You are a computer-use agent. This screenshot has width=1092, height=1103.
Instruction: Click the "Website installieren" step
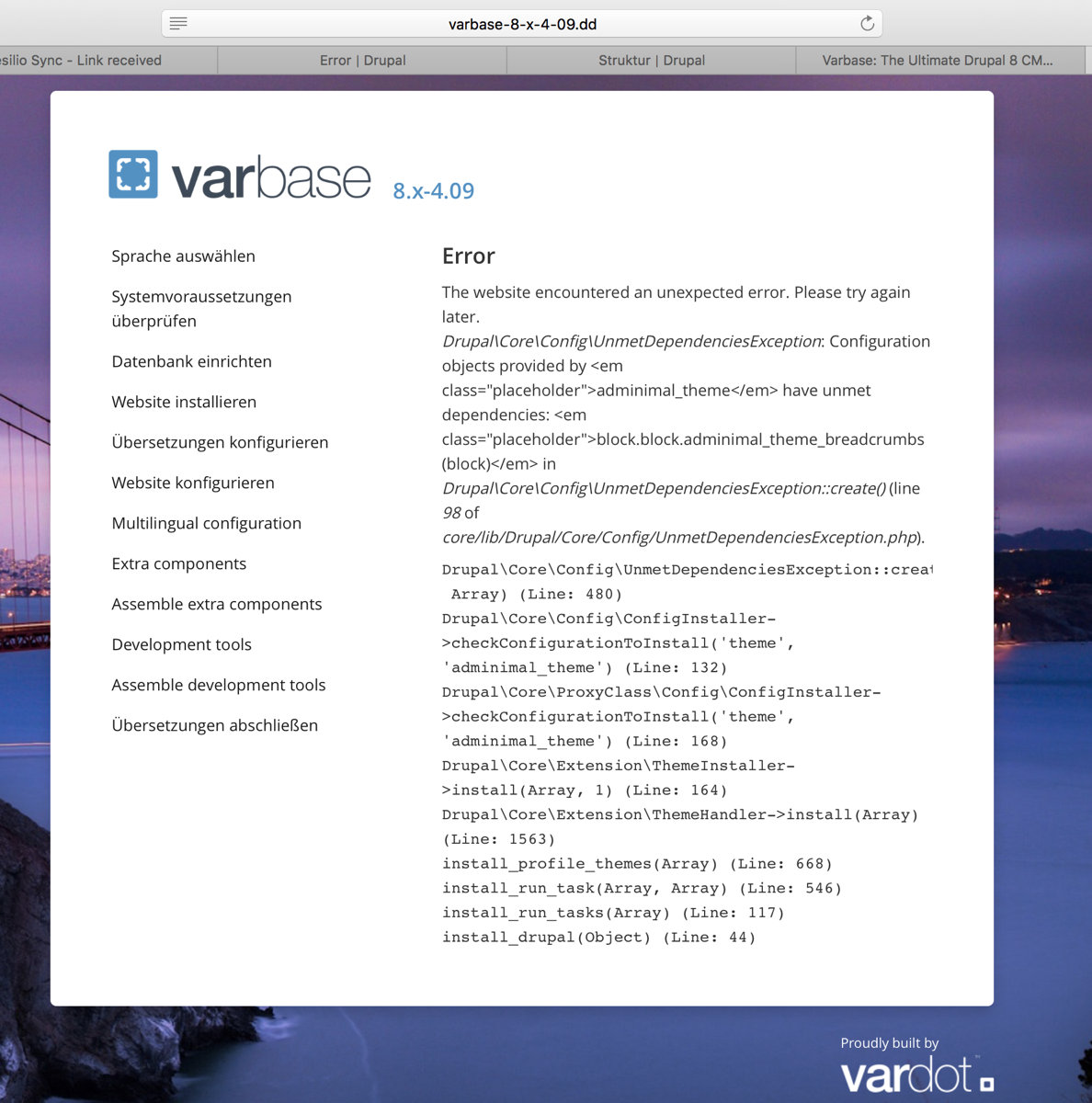tap(184, 402)
